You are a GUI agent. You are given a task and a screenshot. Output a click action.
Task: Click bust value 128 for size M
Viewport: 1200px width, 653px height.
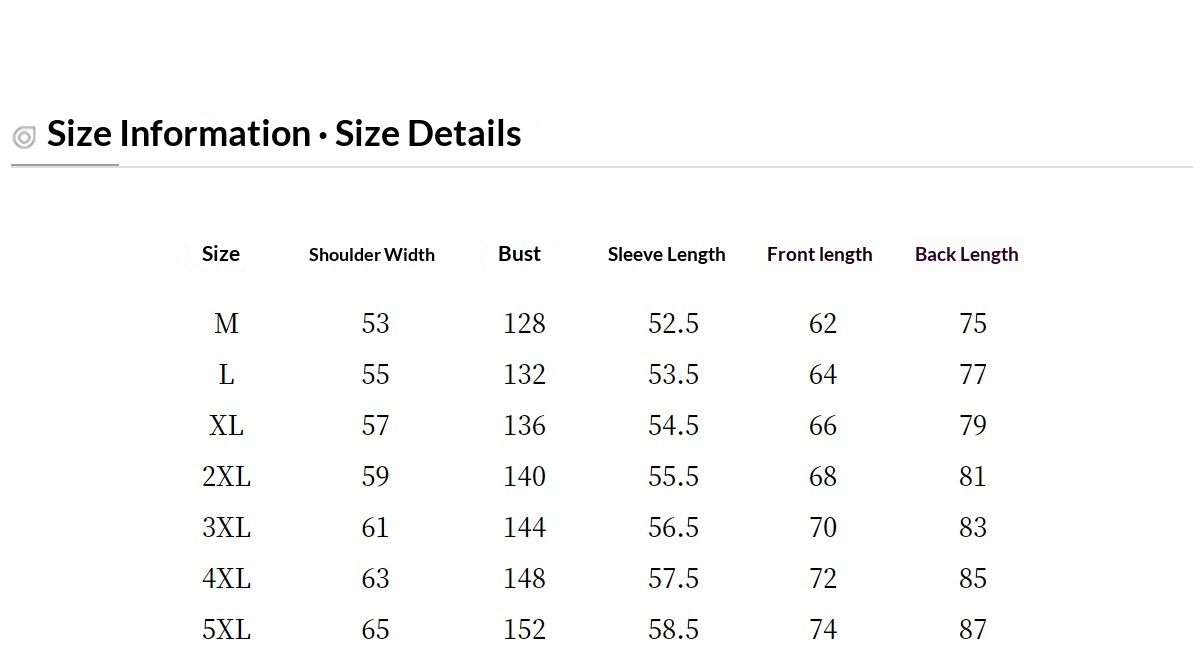pyautogui.click(x=524, y=324)
